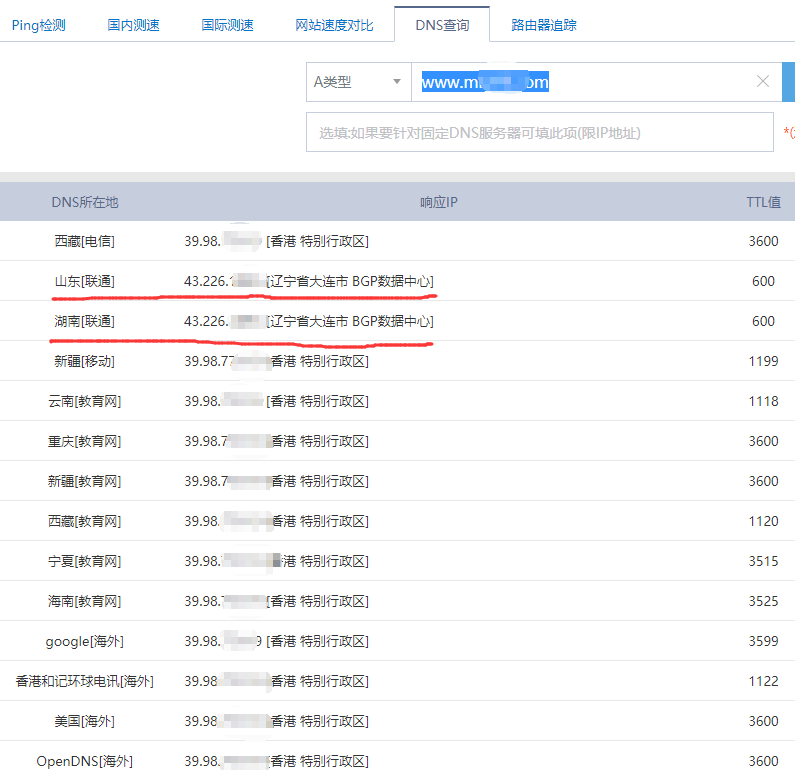Select the OpenDNS[海外] row label
Viewport: 795px width, 780px height.
(x=85, y=761)
